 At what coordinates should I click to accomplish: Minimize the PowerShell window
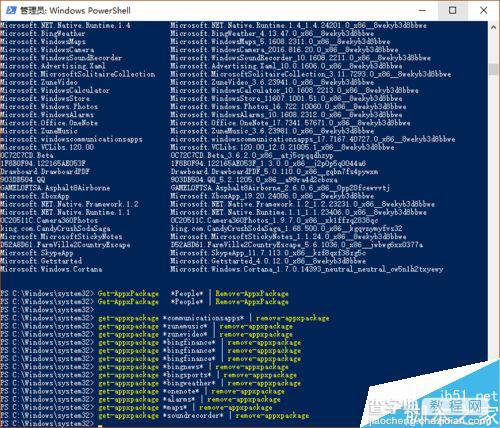[x=422, y=10]
